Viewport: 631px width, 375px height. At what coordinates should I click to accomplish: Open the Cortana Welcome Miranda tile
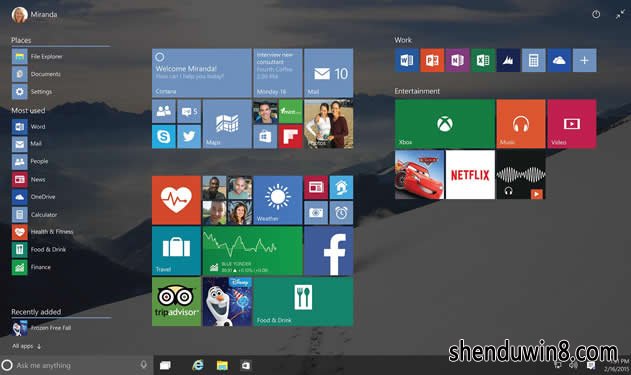coord(202,73)
